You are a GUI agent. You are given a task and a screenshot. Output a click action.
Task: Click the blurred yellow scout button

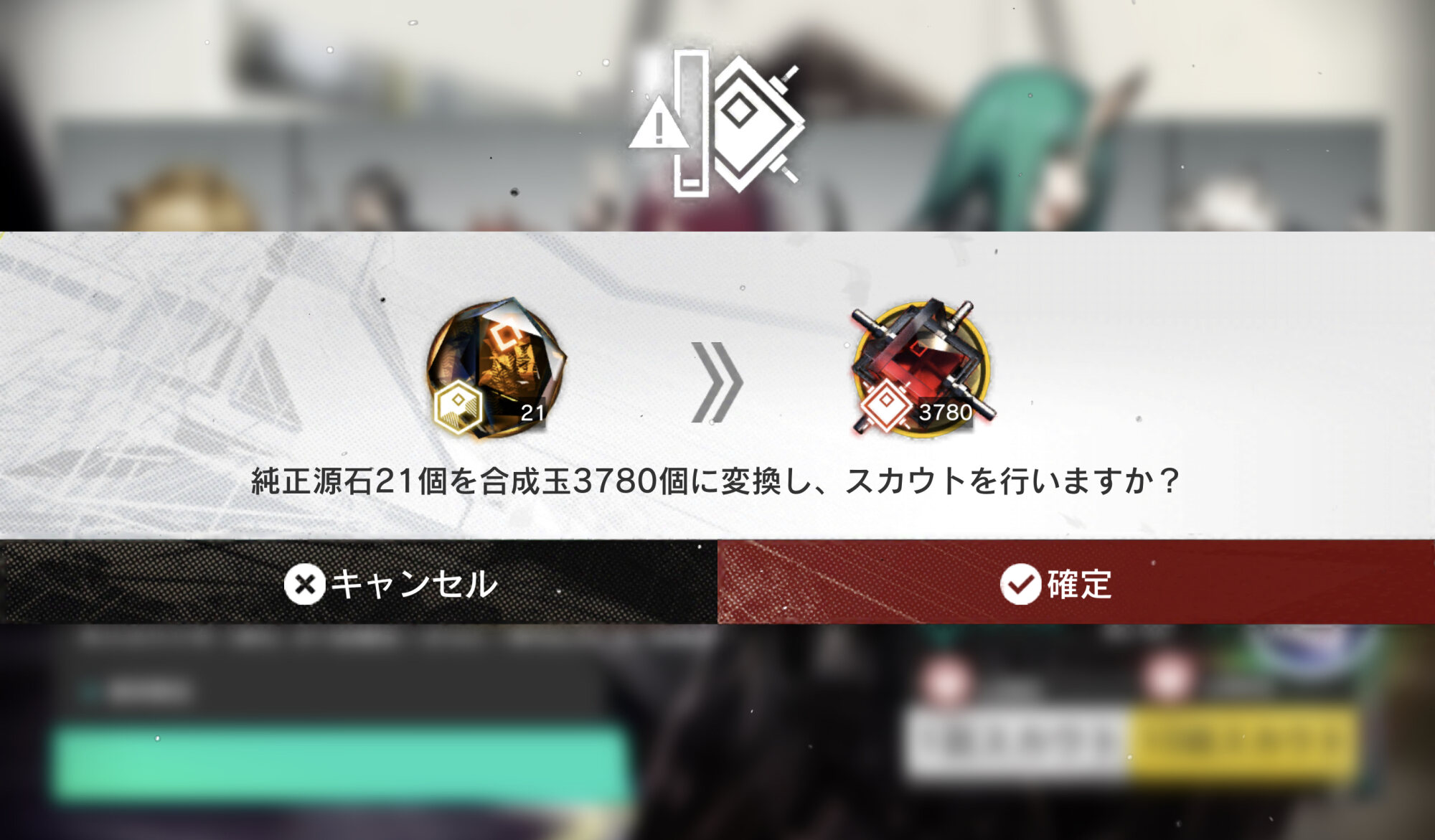[1244, 743]
